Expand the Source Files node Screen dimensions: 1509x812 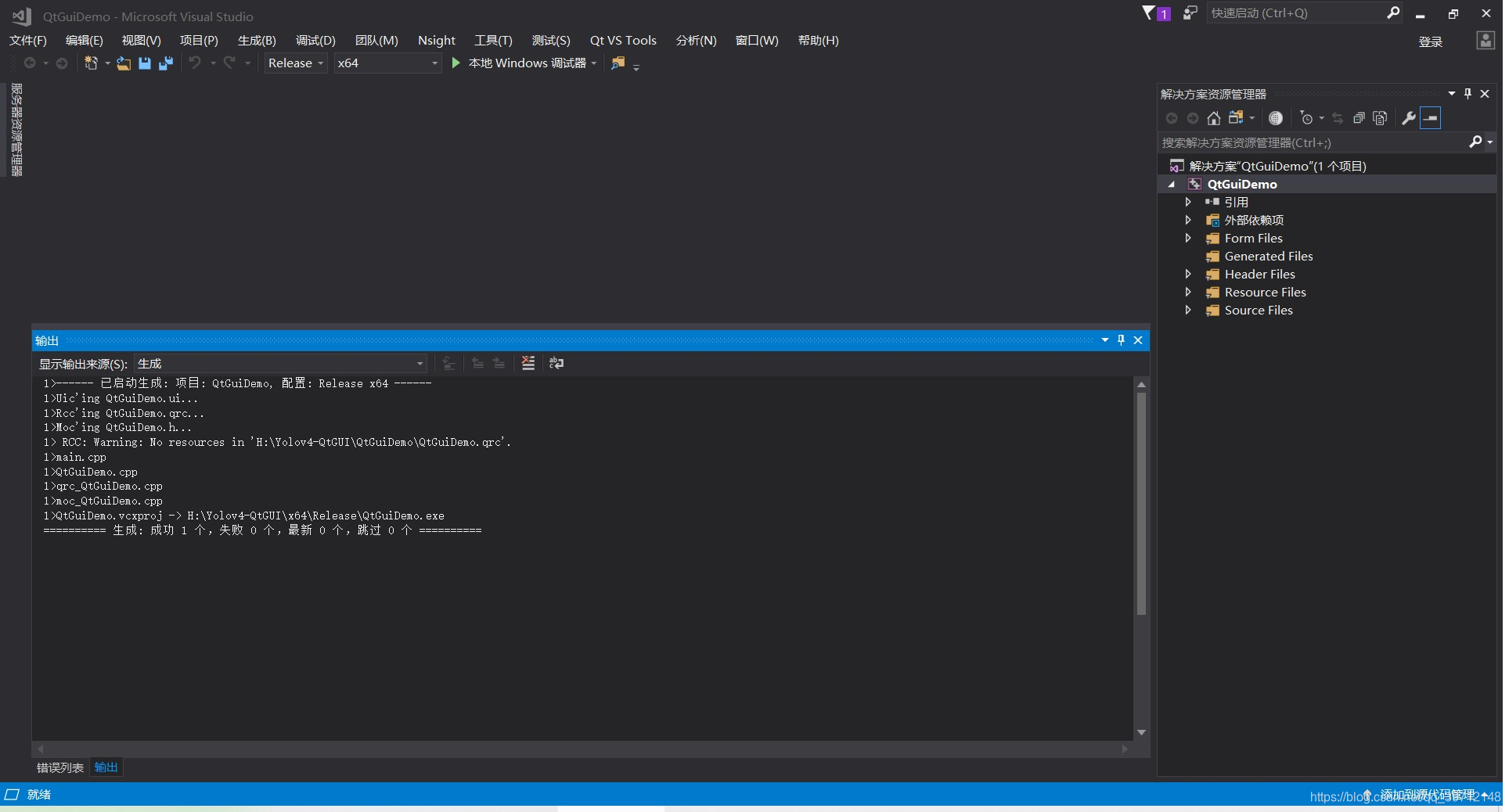pos(1187,311)
